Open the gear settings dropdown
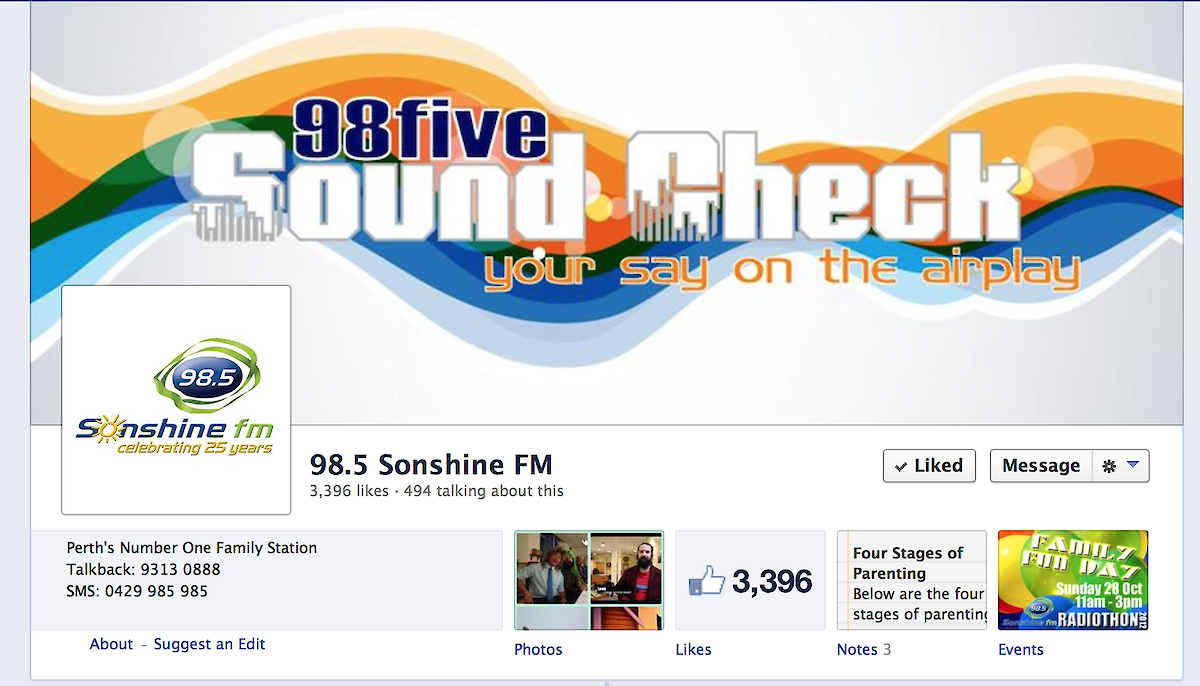 [x=1120, y=466]
